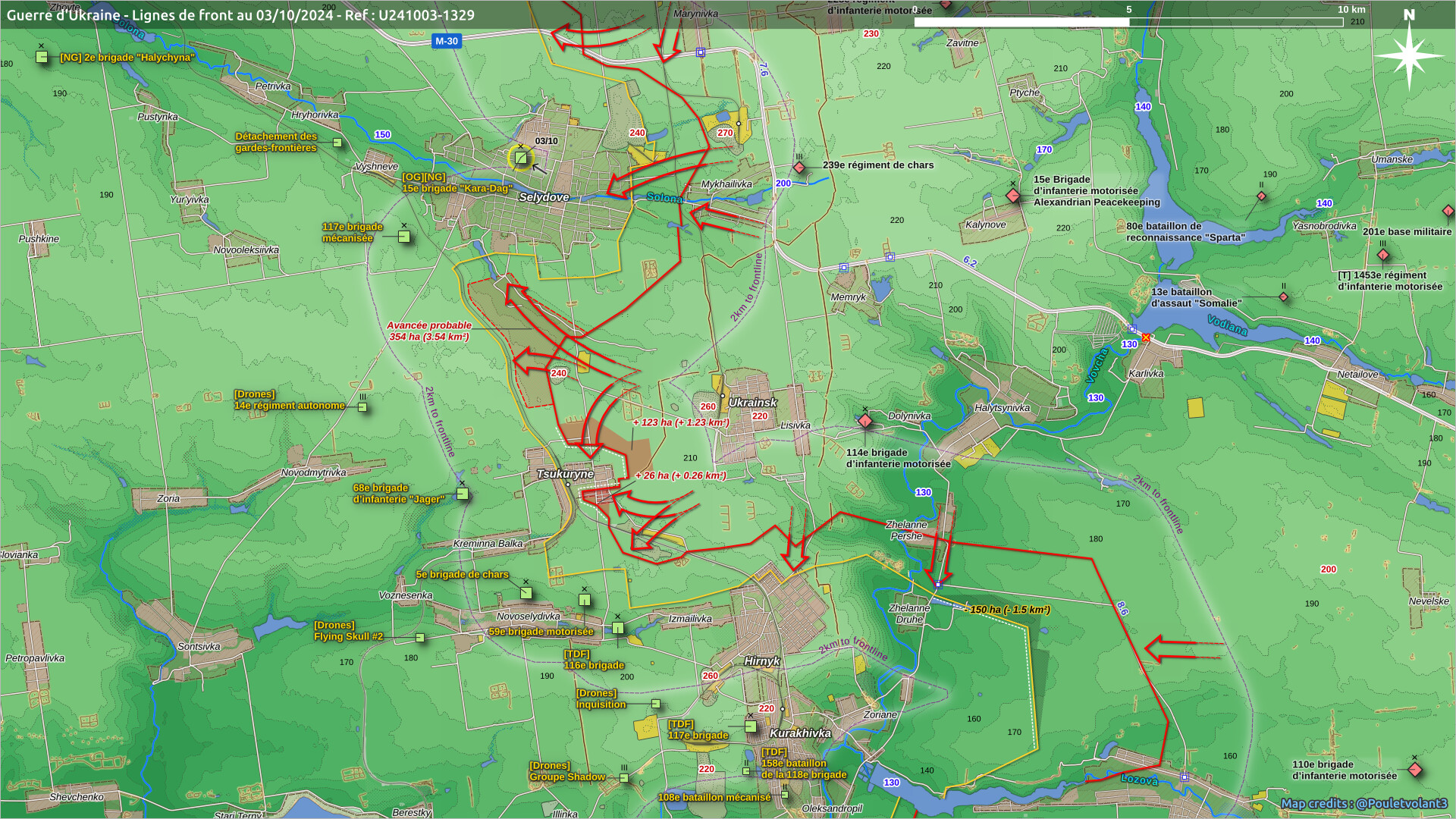Click the north compass rose star

[1409, 56]
